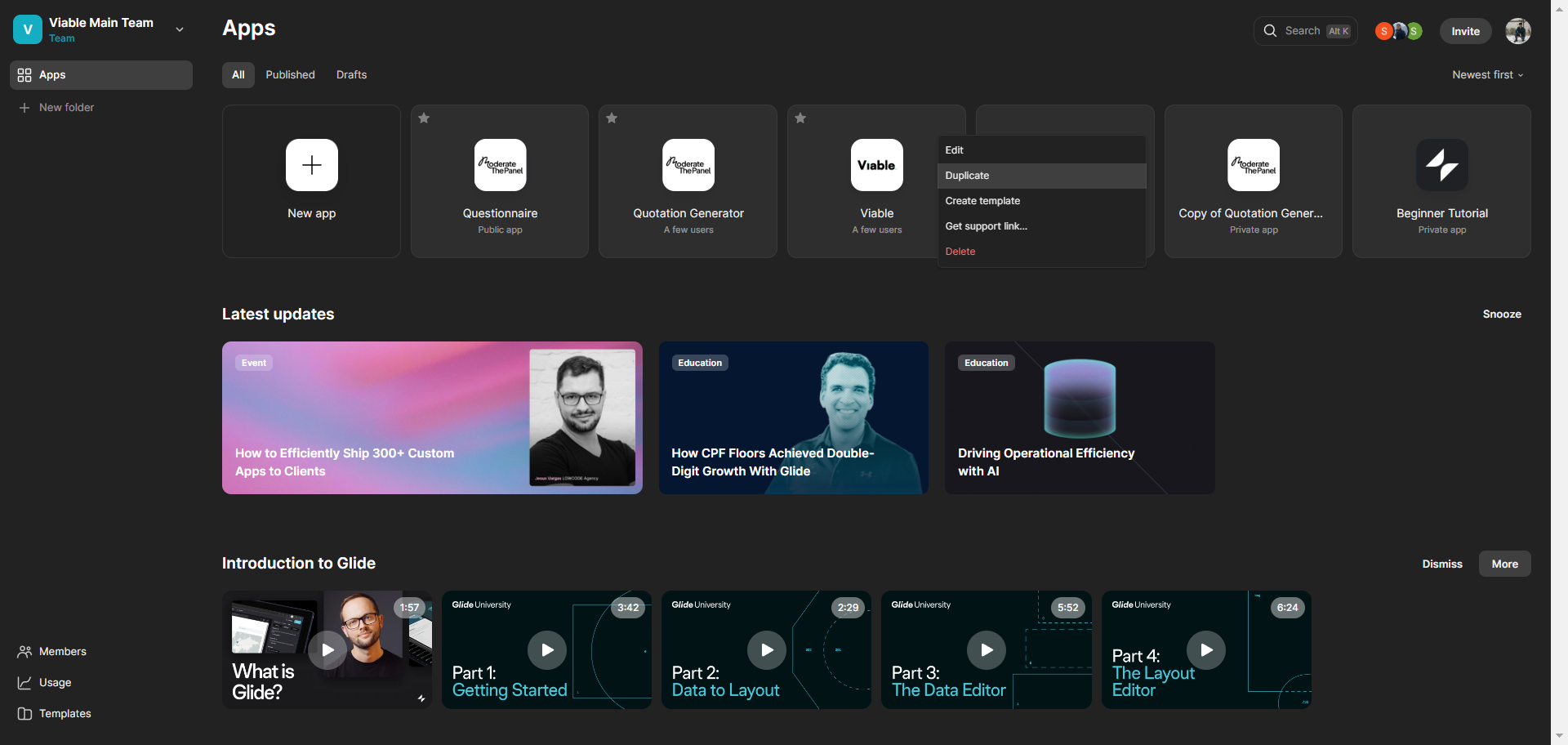The image size is (1568, 745).
Task: Open the Viable app icon
Action: coord(877,165)
